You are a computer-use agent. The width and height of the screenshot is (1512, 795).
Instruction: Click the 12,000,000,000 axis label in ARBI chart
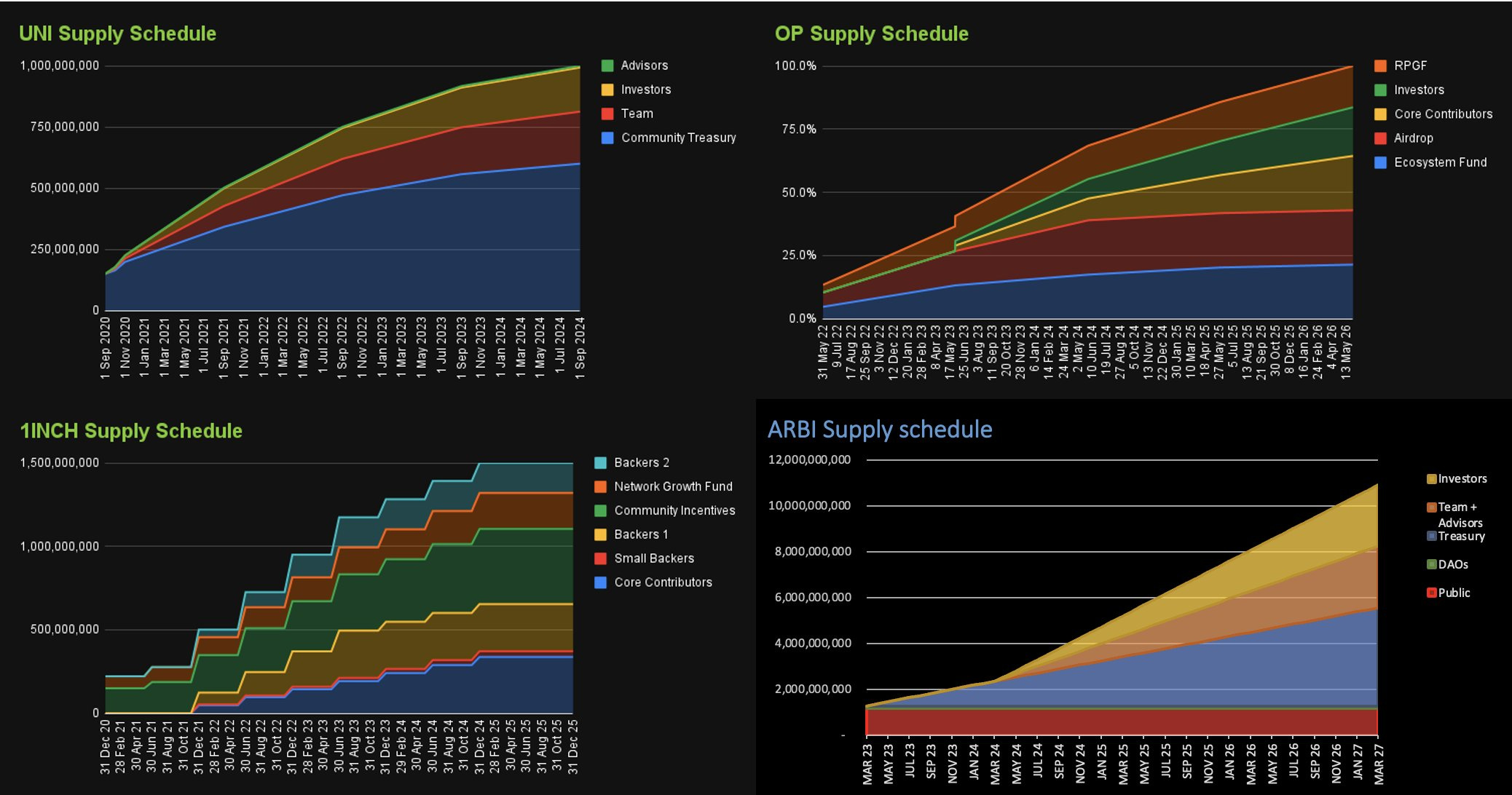(x=809, y=459)
